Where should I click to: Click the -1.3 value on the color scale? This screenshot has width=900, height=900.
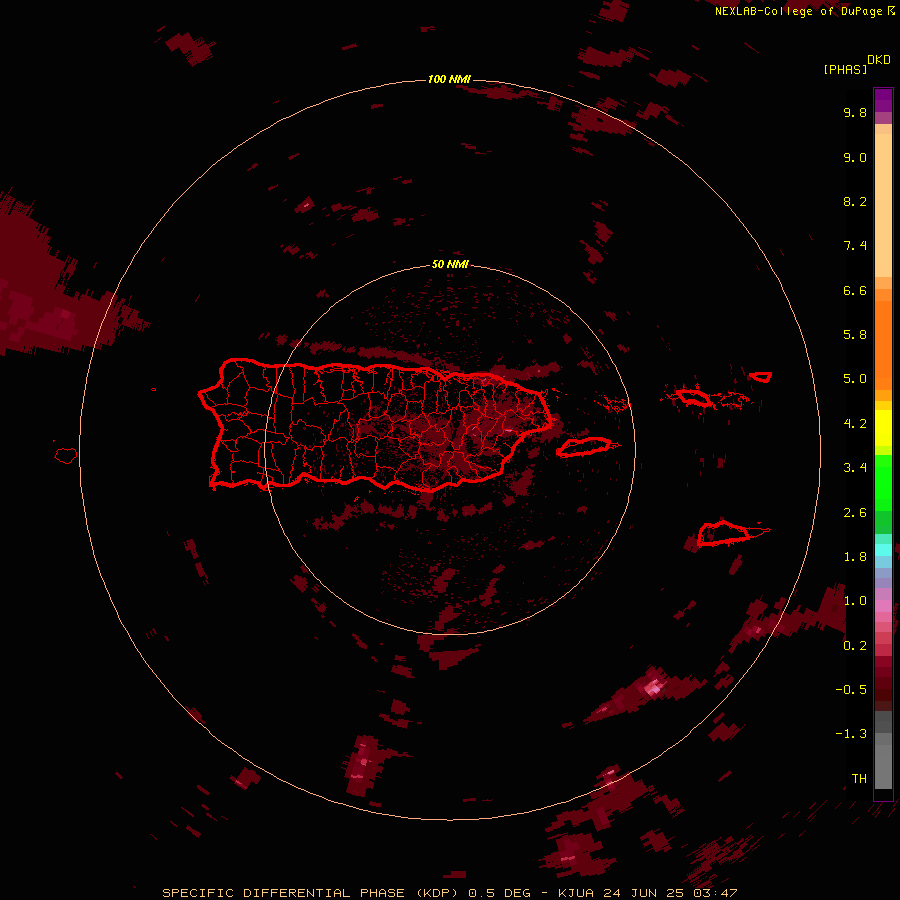click(x=851, y=734)
